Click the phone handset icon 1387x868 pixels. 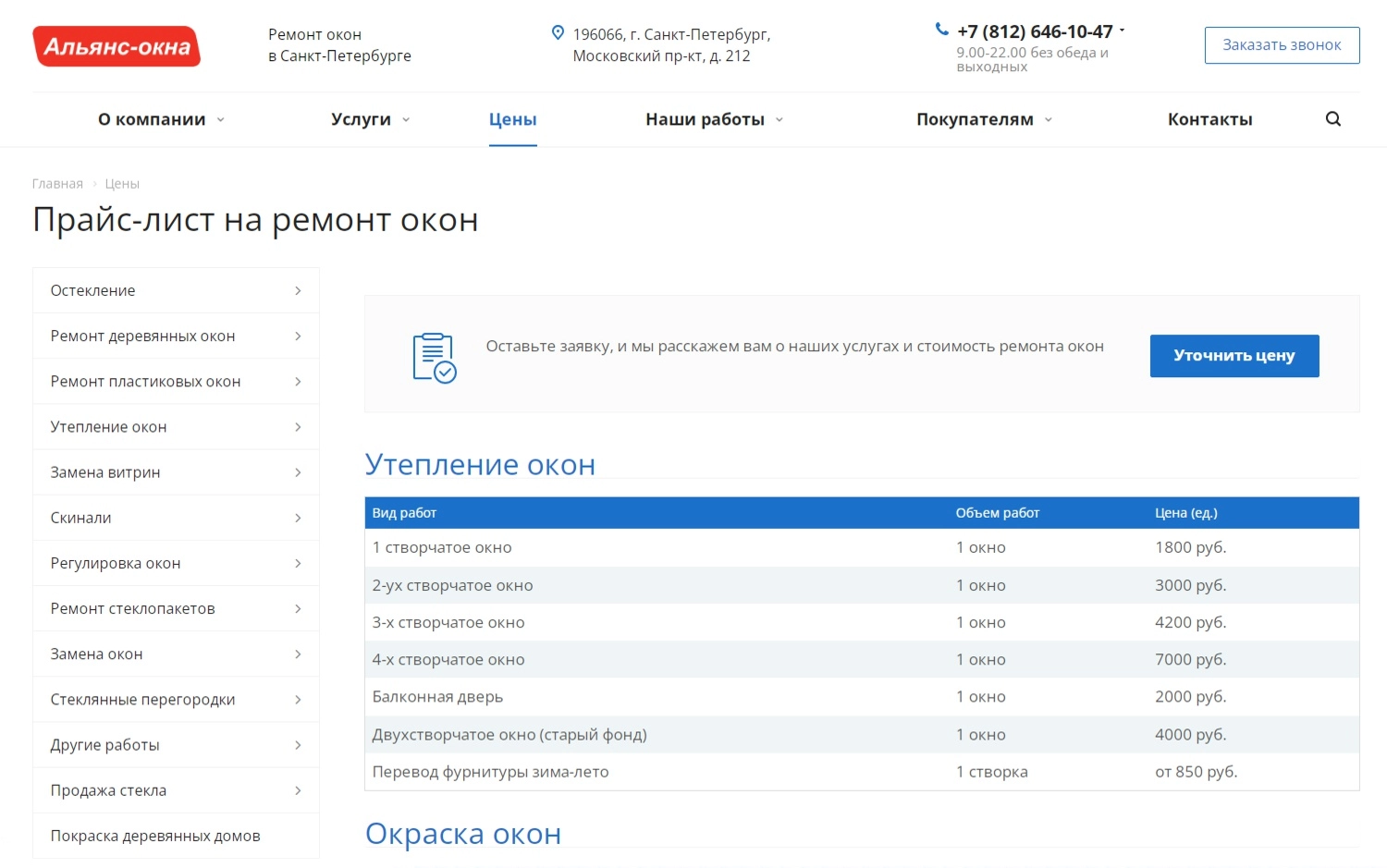tap(942, 30)
